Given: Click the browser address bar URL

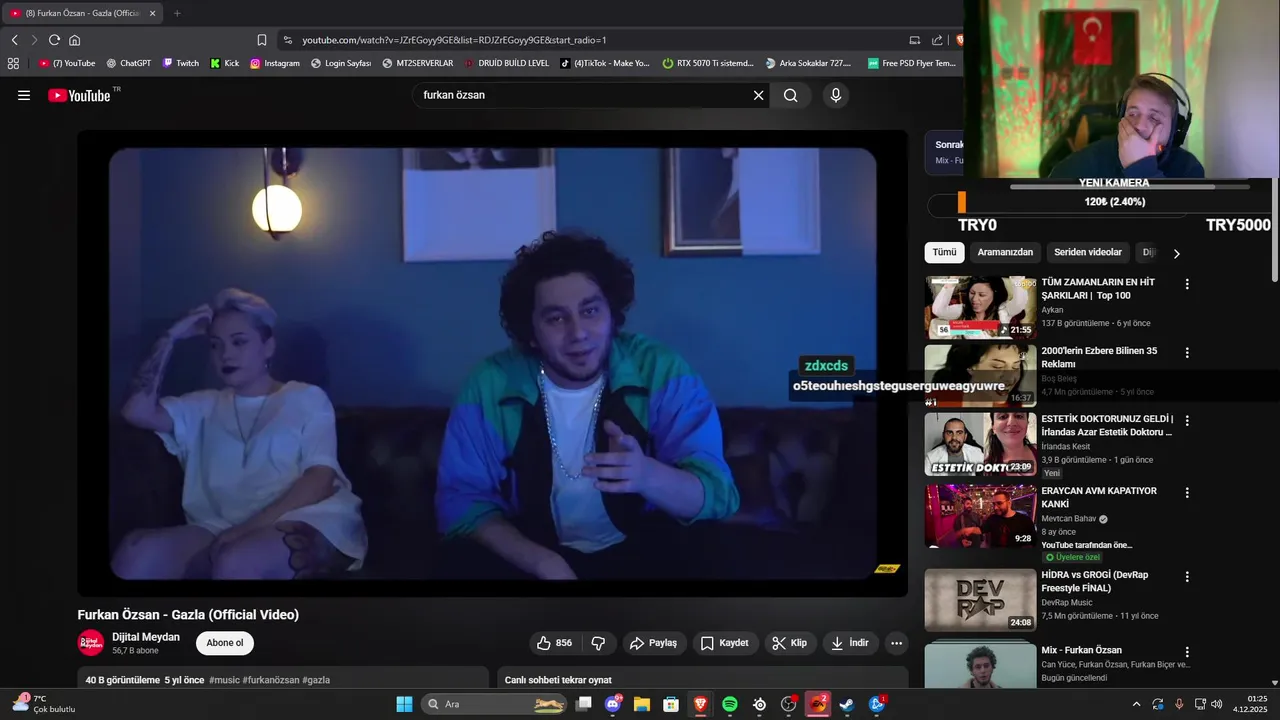Looking at the screenshot, I should click(x=455, y=40).
